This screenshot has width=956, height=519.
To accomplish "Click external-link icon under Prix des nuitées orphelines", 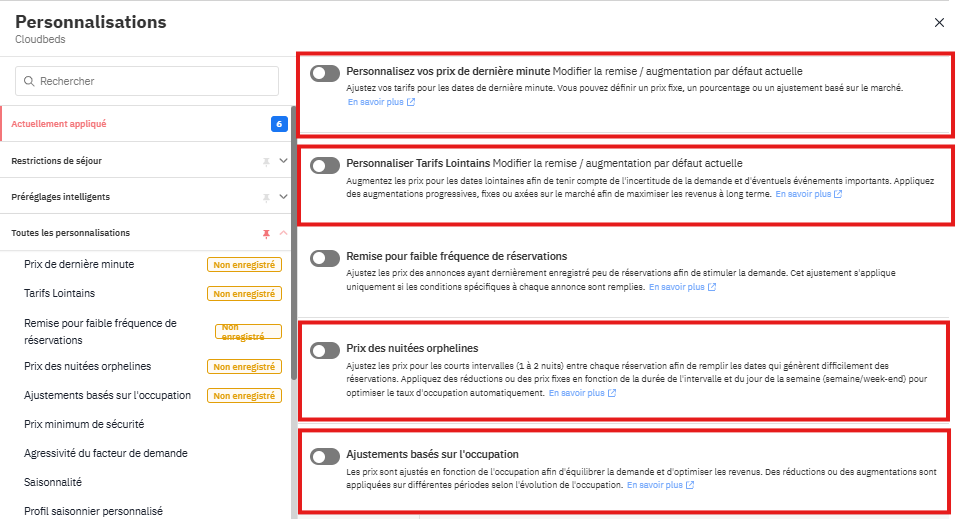I will [612, 393].
